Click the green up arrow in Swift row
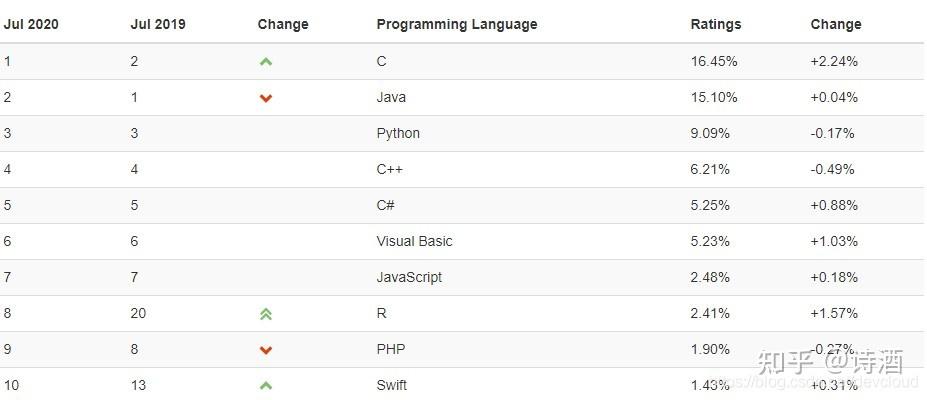927x400 pixels. click(x=266, y=386)
